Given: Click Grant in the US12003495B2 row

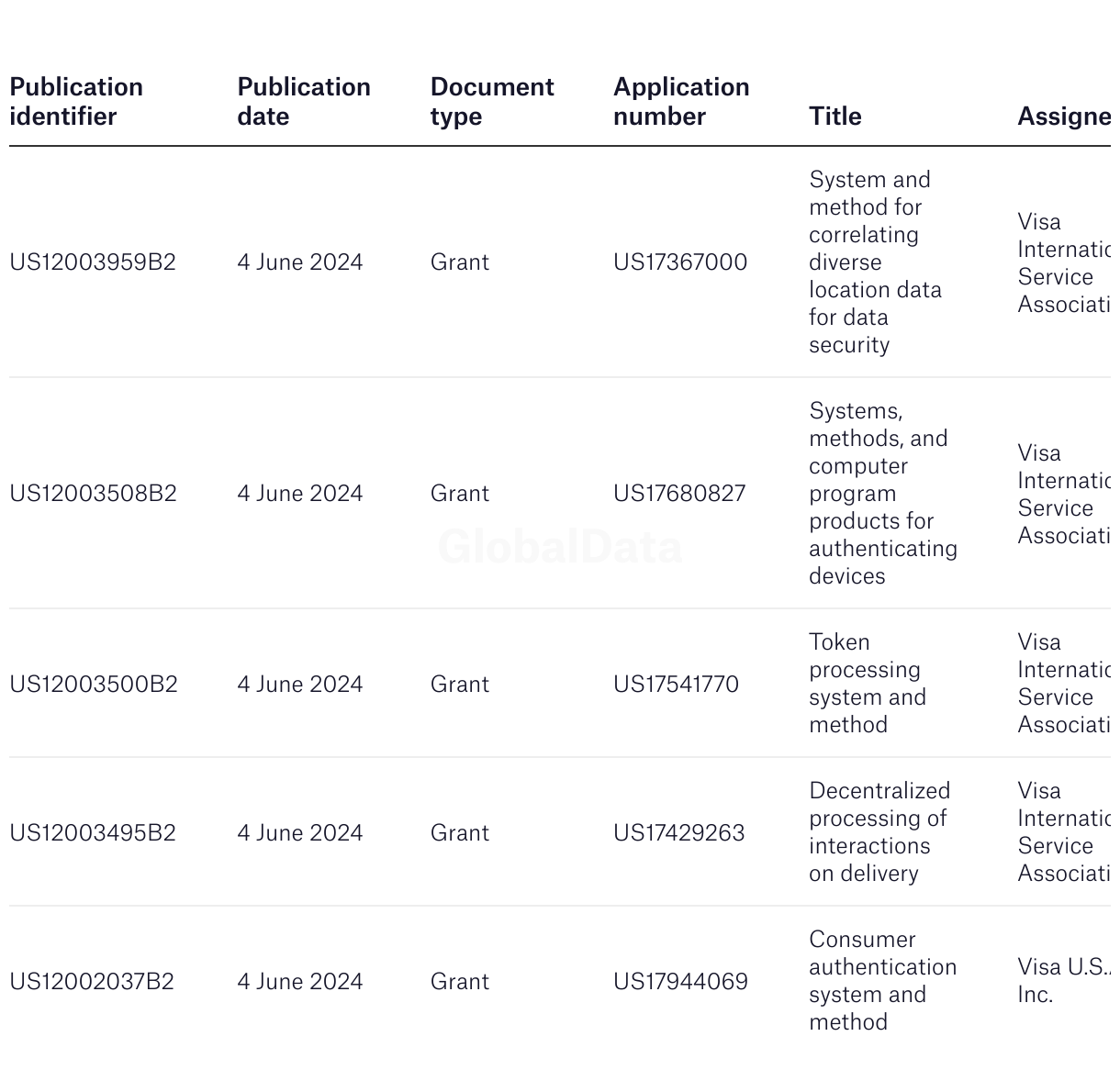Looking at the screenshot, I should click(460, 833).
